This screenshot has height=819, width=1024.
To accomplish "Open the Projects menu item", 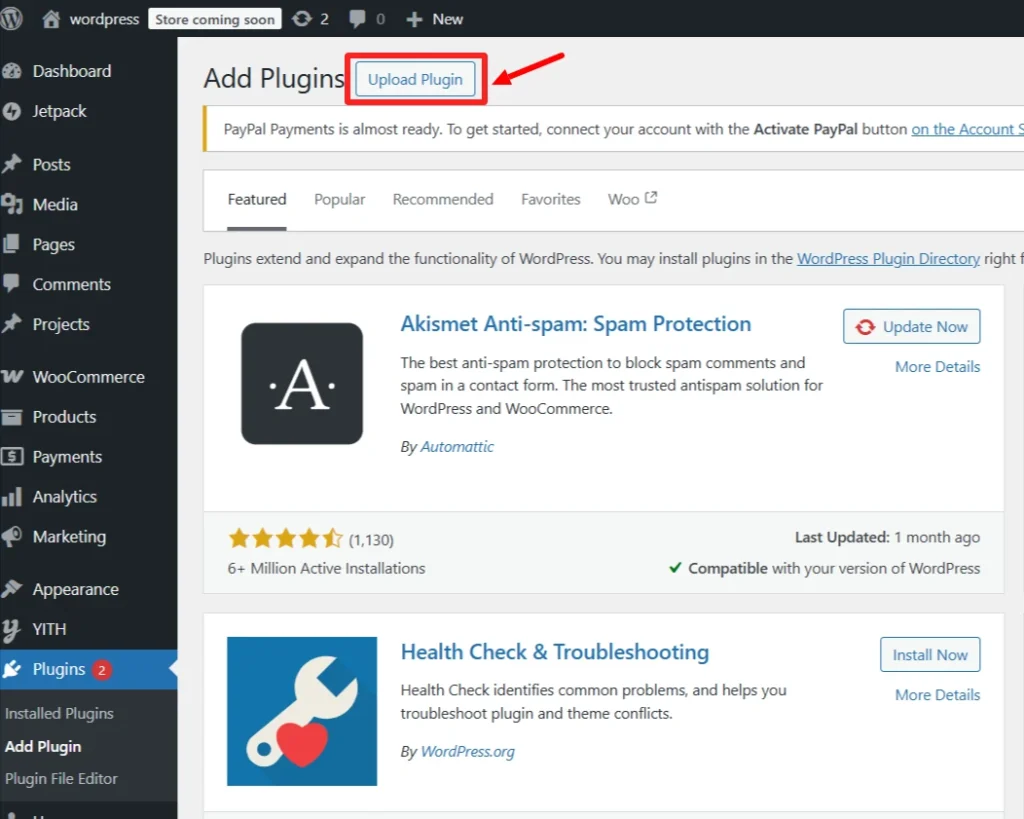I will pos(61,324).
